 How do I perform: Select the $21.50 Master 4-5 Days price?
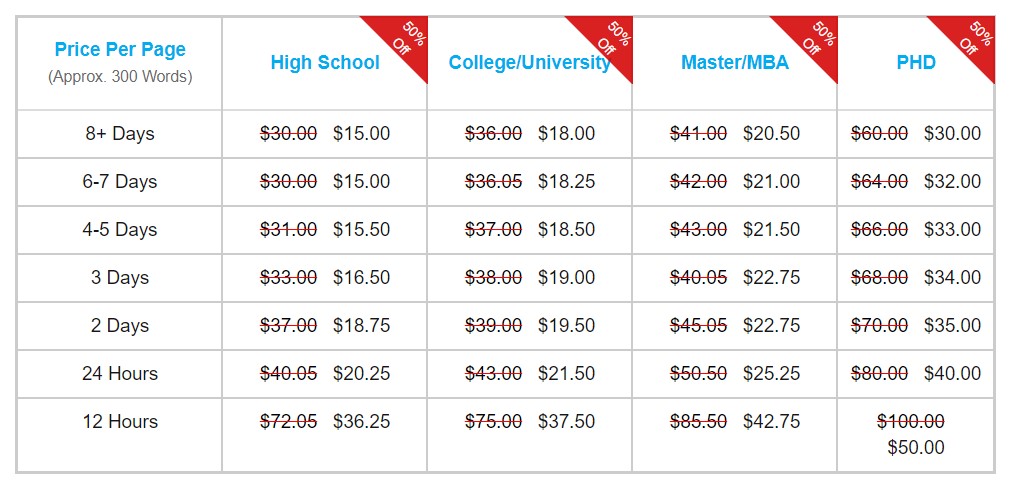[x=771, y=229]
